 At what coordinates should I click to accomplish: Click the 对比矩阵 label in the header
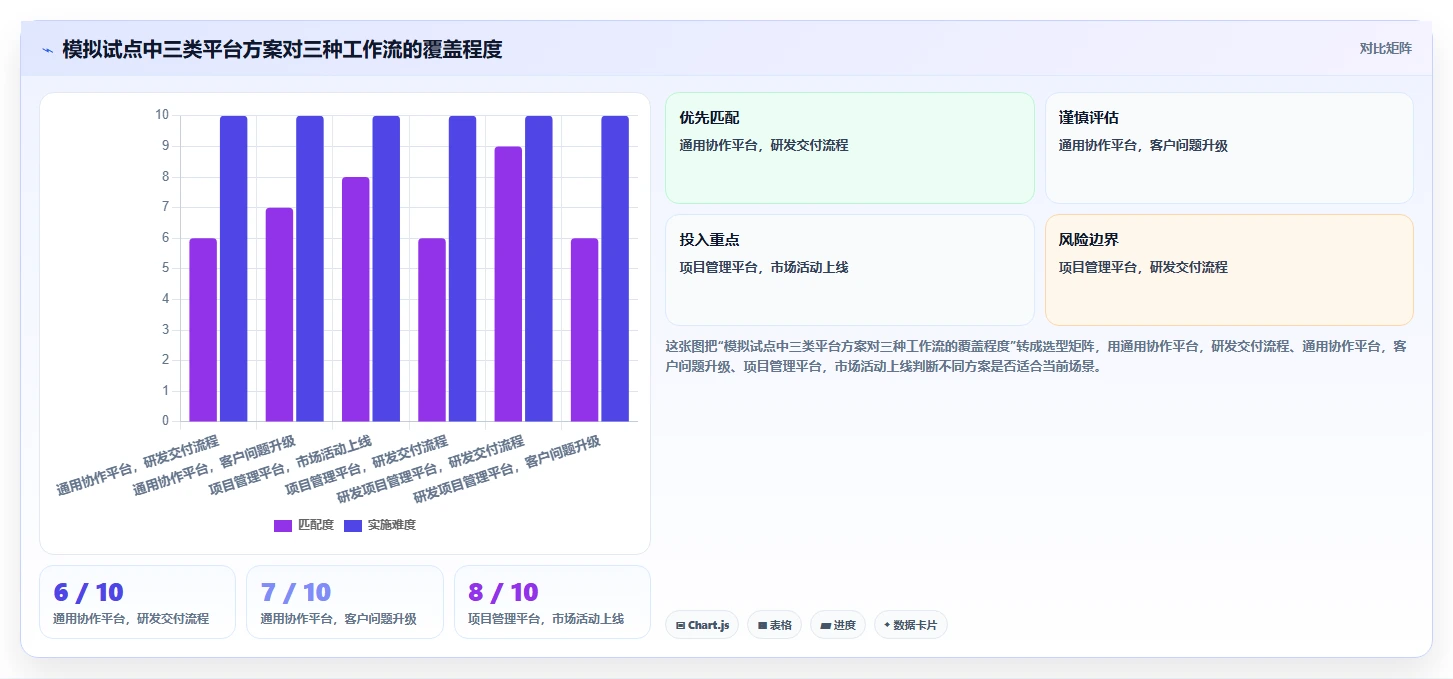[1385, 48]
